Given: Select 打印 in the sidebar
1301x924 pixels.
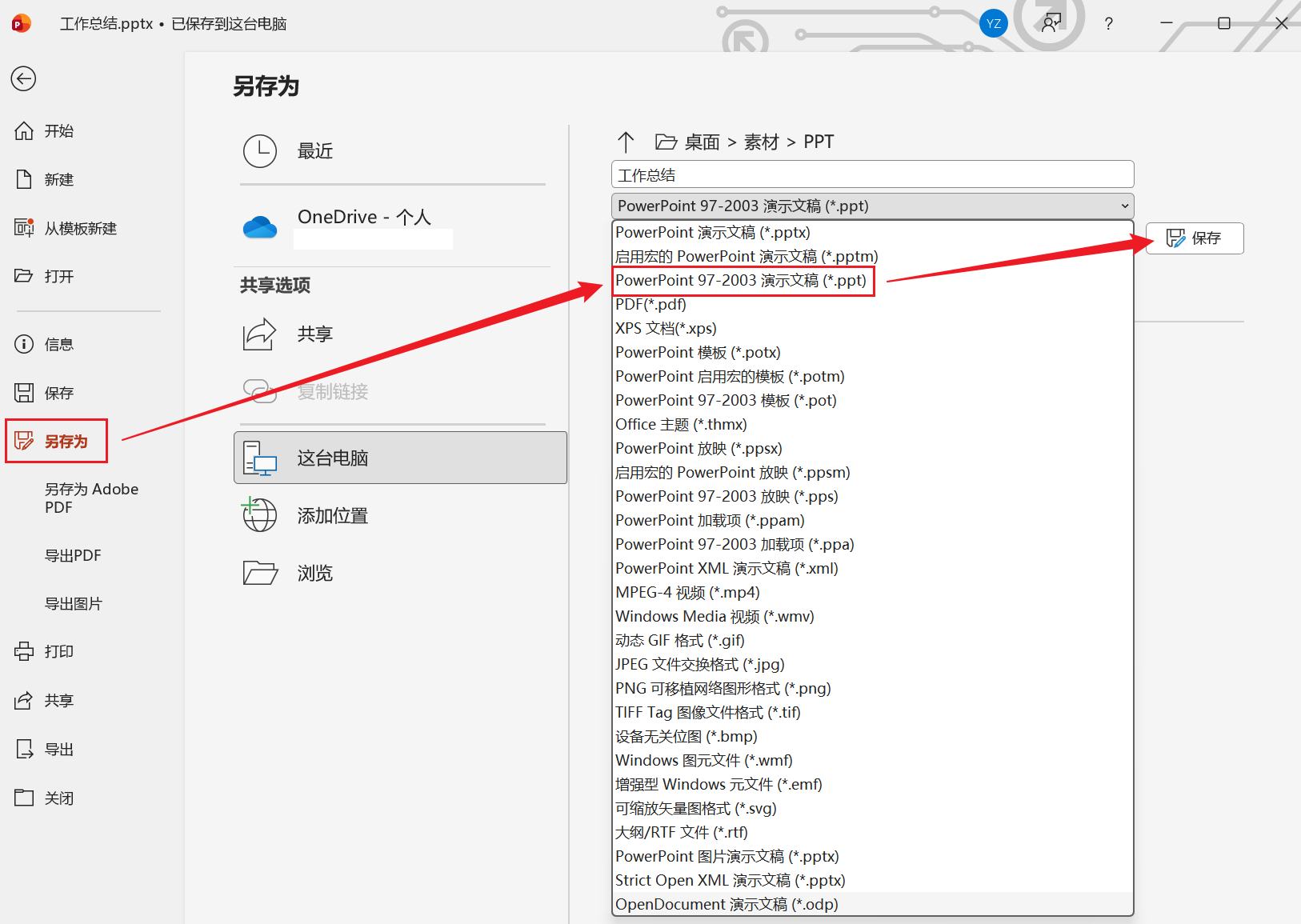Looking at the screenshot, I should tap(45, 652).
